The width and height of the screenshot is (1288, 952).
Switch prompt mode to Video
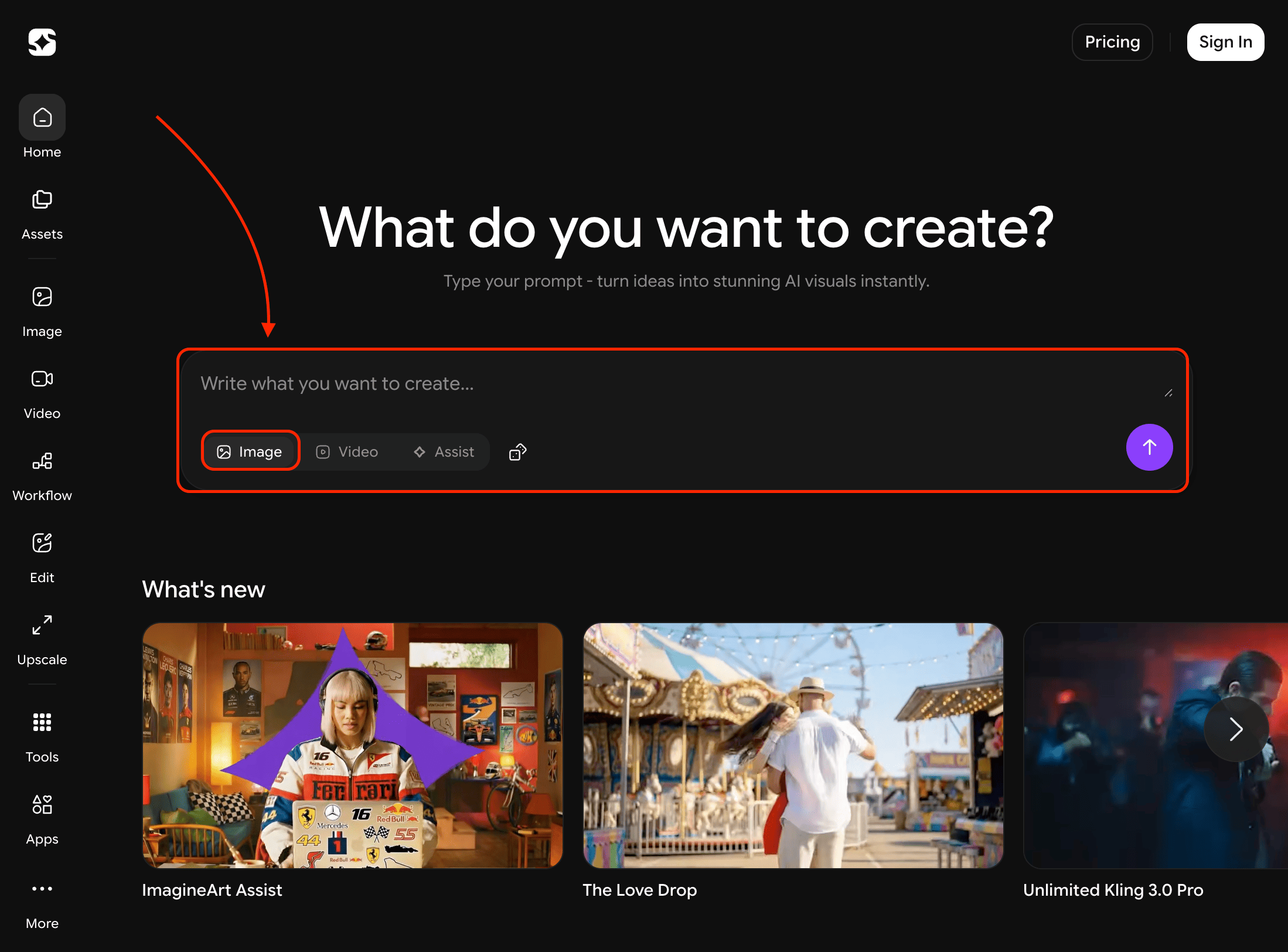347,452
